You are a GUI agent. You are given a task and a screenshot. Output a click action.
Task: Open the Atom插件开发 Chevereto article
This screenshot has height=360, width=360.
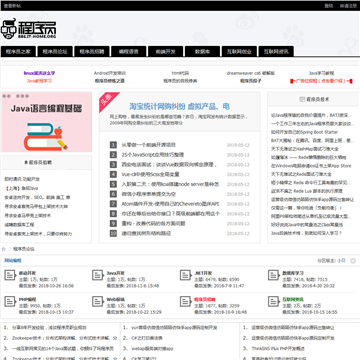pyautogui.click(x=170, y=204)
